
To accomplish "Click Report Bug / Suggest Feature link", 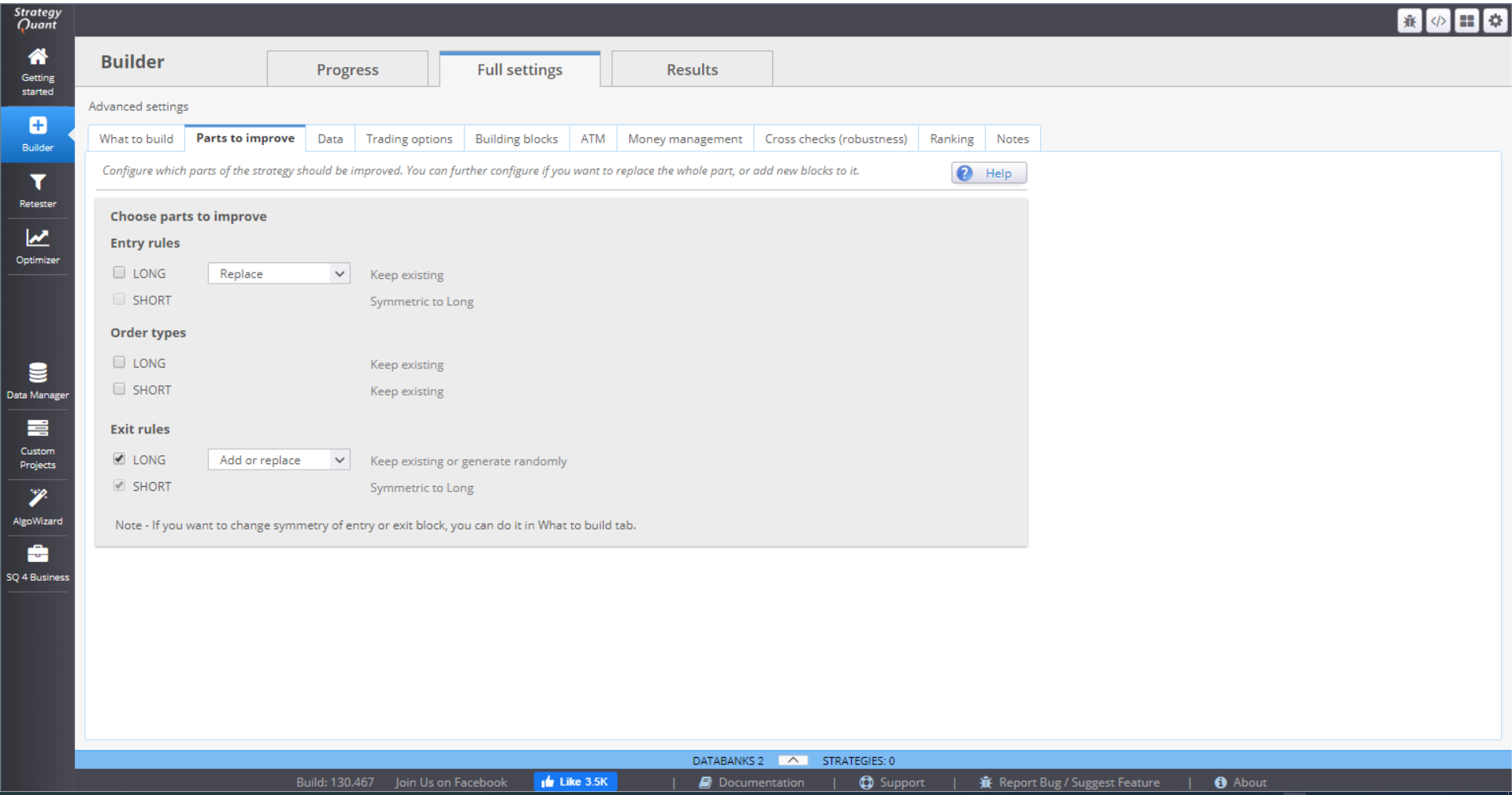I will [x=1079, y=782].
